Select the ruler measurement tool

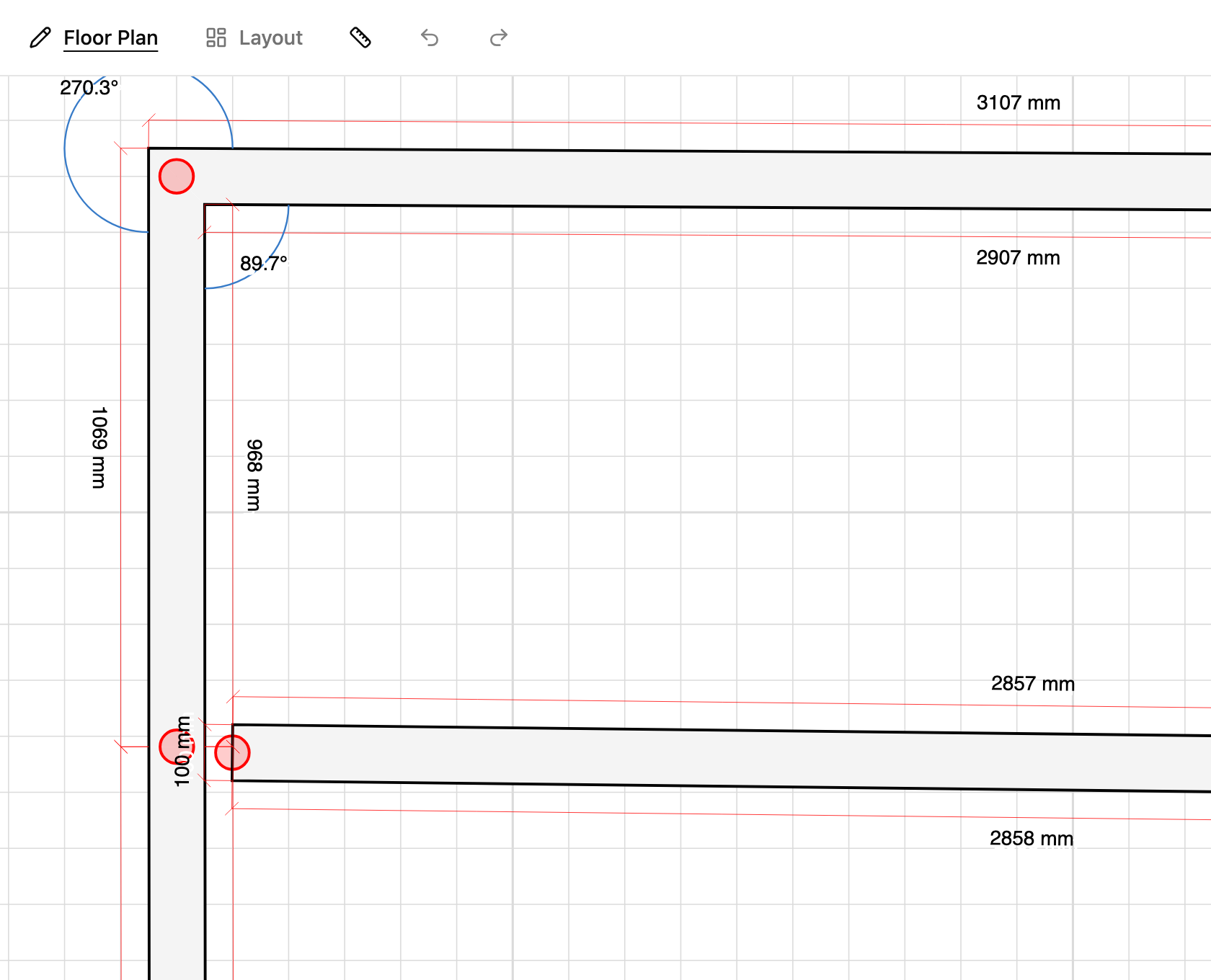click(360, 37)
